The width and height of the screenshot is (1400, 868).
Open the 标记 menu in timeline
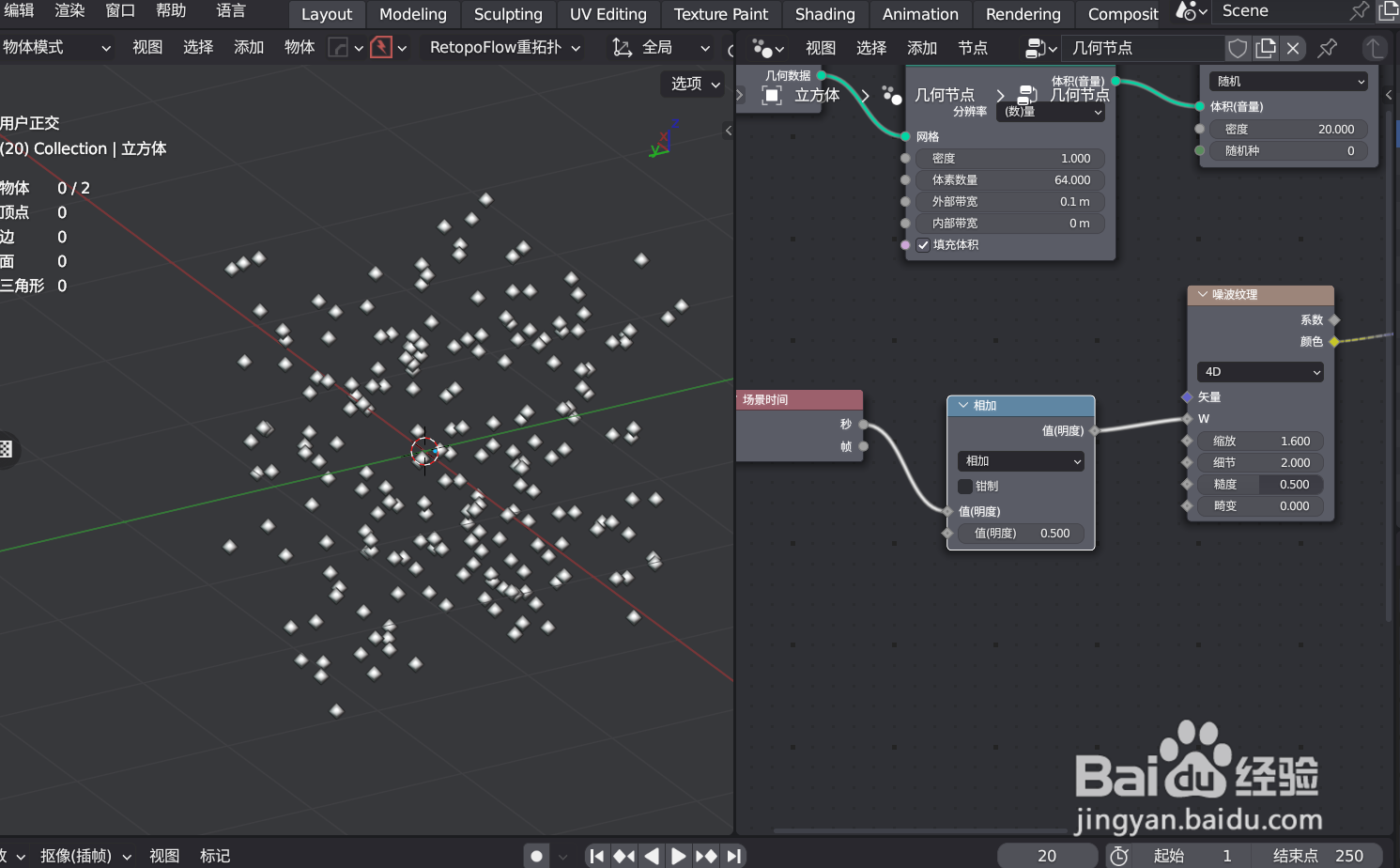tap(215, 856)
